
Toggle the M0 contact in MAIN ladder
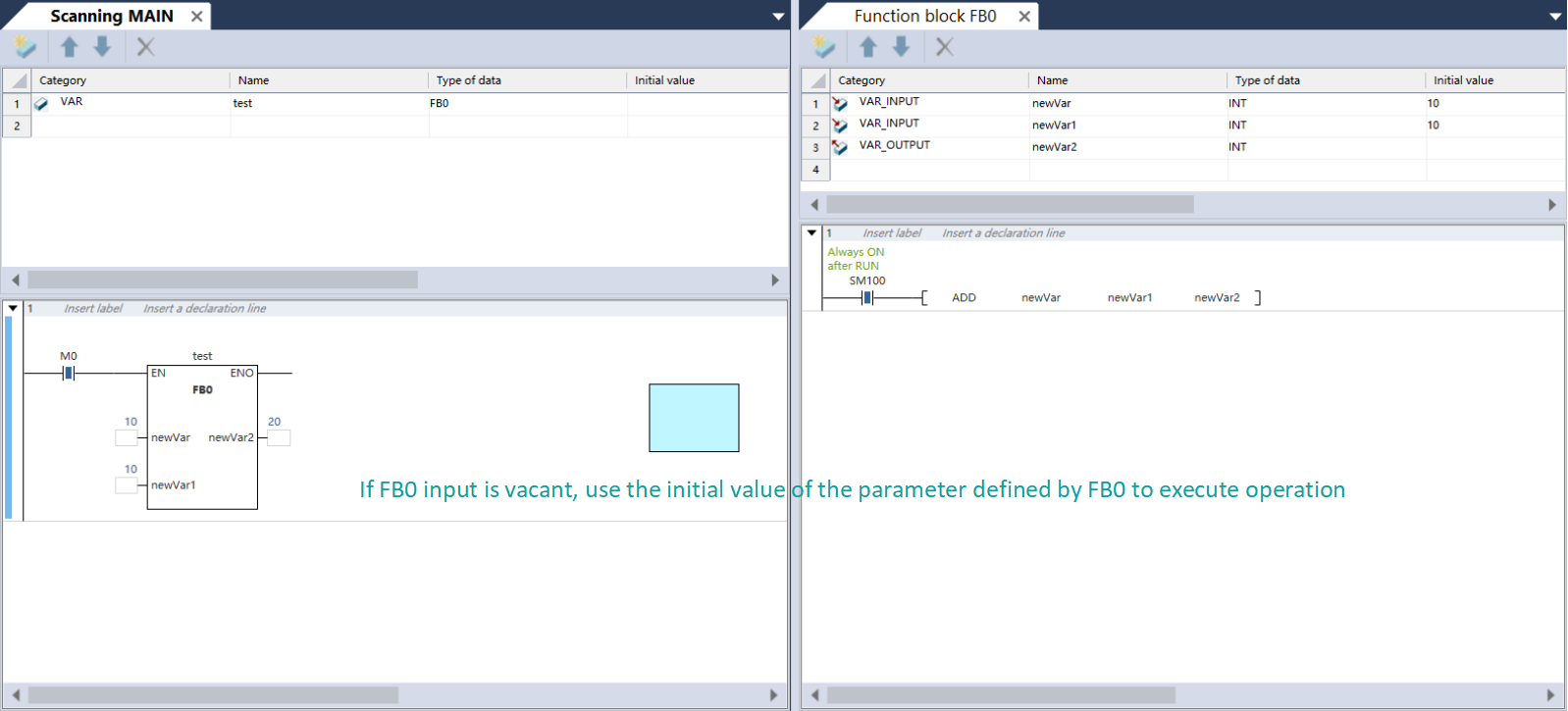coord(68,374)
